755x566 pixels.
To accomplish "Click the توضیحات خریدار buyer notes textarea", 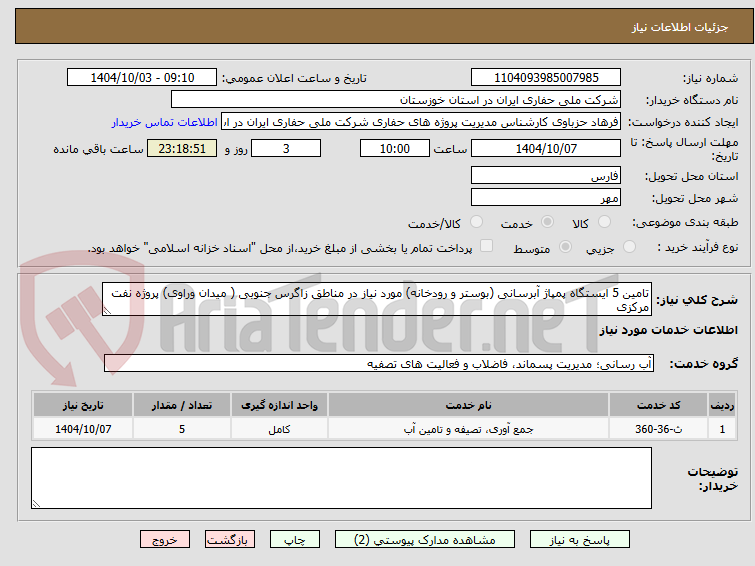I will click(341, 478).
